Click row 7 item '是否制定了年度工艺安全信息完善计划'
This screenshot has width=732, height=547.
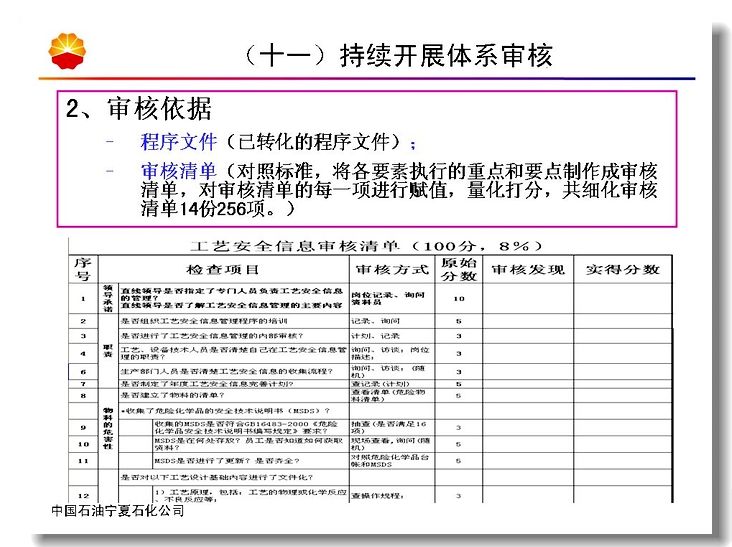click(x=207, y=384)
